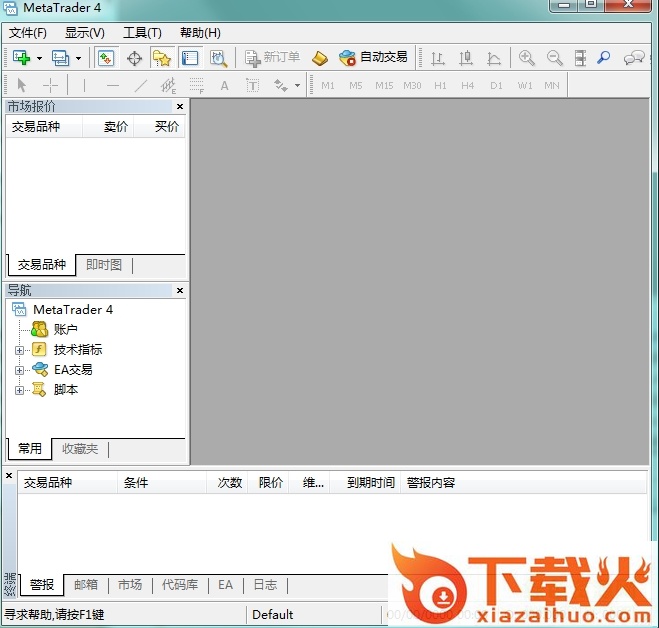Viewport: 659px width, 628px height.
Task: Switch to the 收藏夹 tab in Navigator
Action: (80, 449)
